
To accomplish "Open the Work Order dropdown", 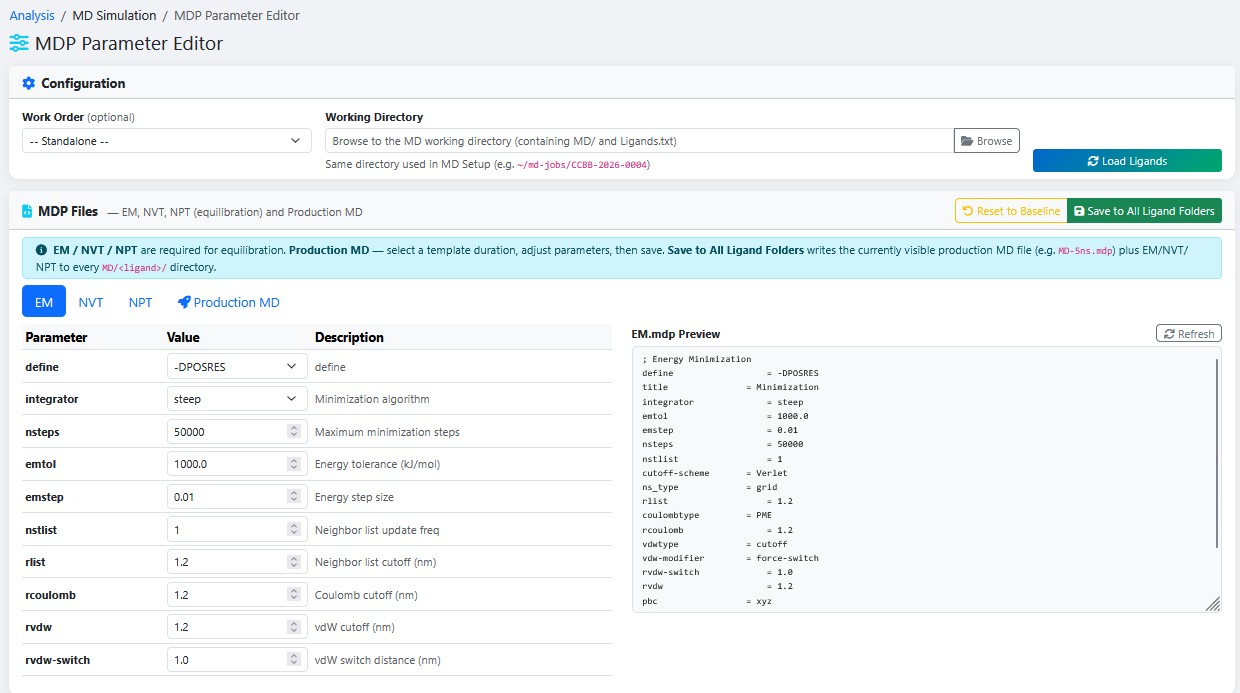I will click(167, 141).
